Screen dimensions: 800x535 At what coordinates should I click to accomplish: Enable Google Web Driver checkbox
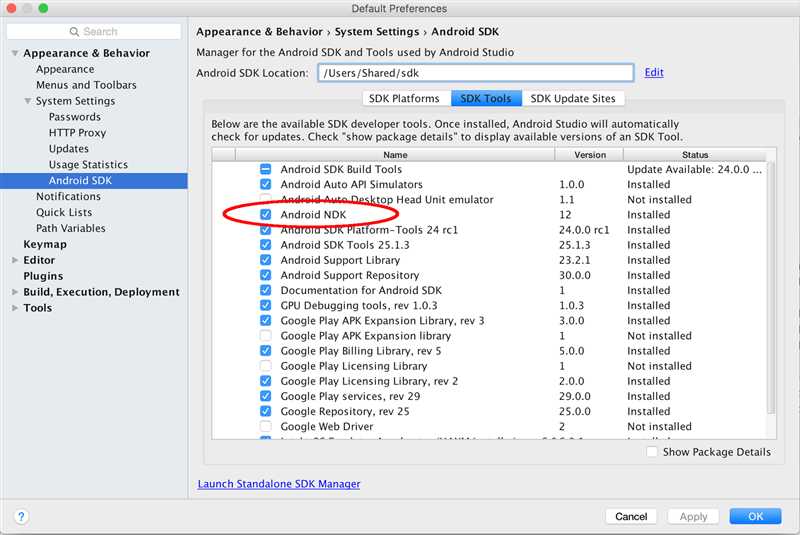[265, 426]
